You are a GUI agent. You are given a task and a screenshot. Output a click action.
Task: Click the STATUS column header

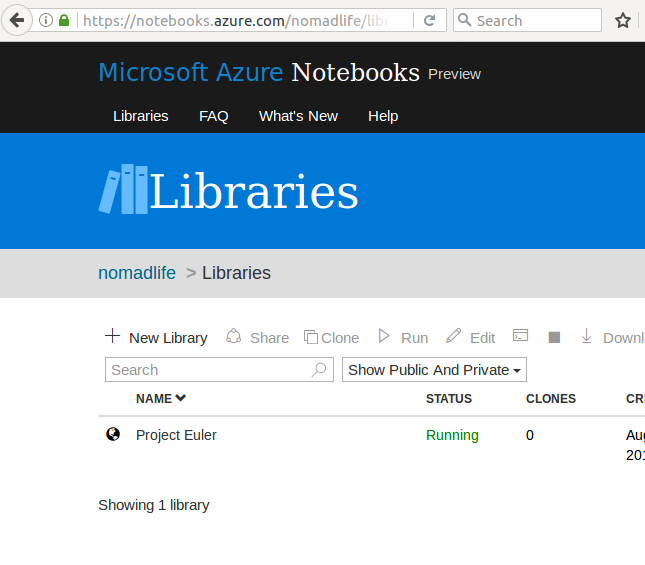coord(449,398)
